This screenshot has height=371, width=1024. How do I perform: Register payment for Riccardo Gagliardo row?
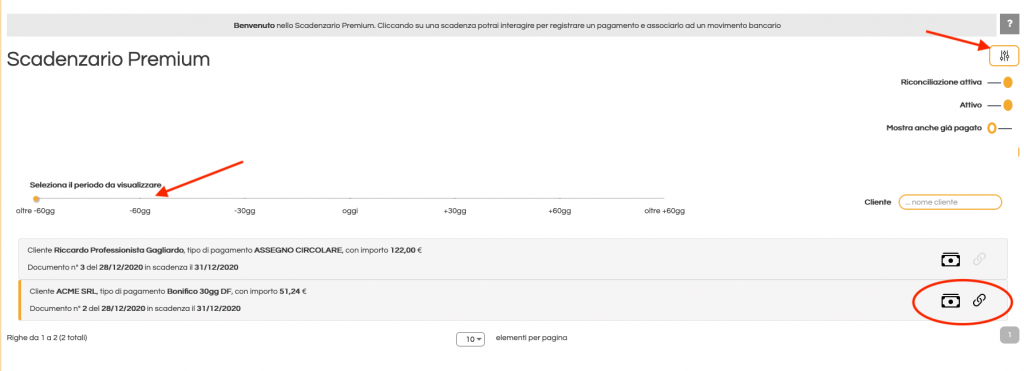(x=950, y=259)
